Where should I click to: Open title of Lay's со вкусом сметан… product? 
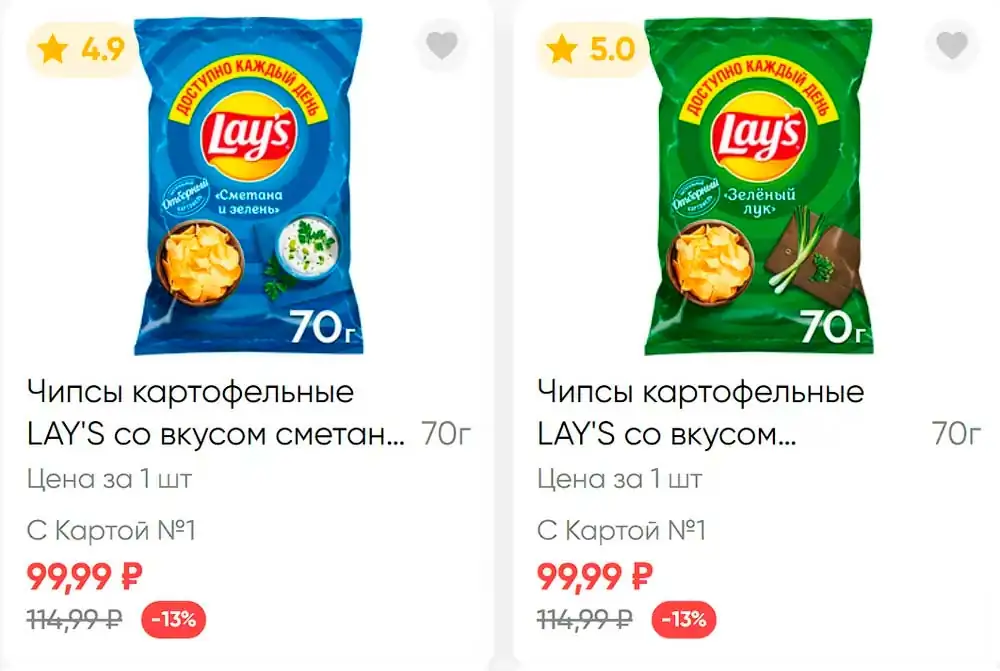pos(216,413)
